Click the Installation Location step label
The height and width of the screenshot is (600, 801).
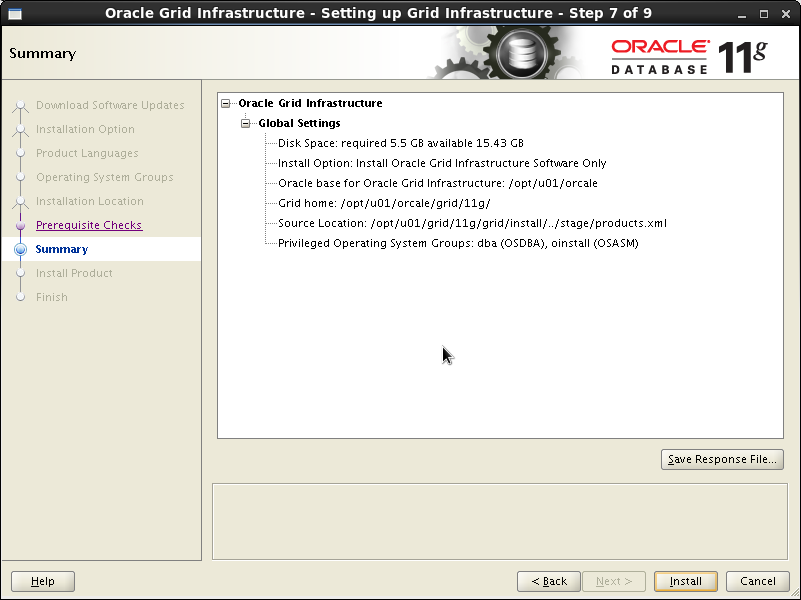(90, 201)
